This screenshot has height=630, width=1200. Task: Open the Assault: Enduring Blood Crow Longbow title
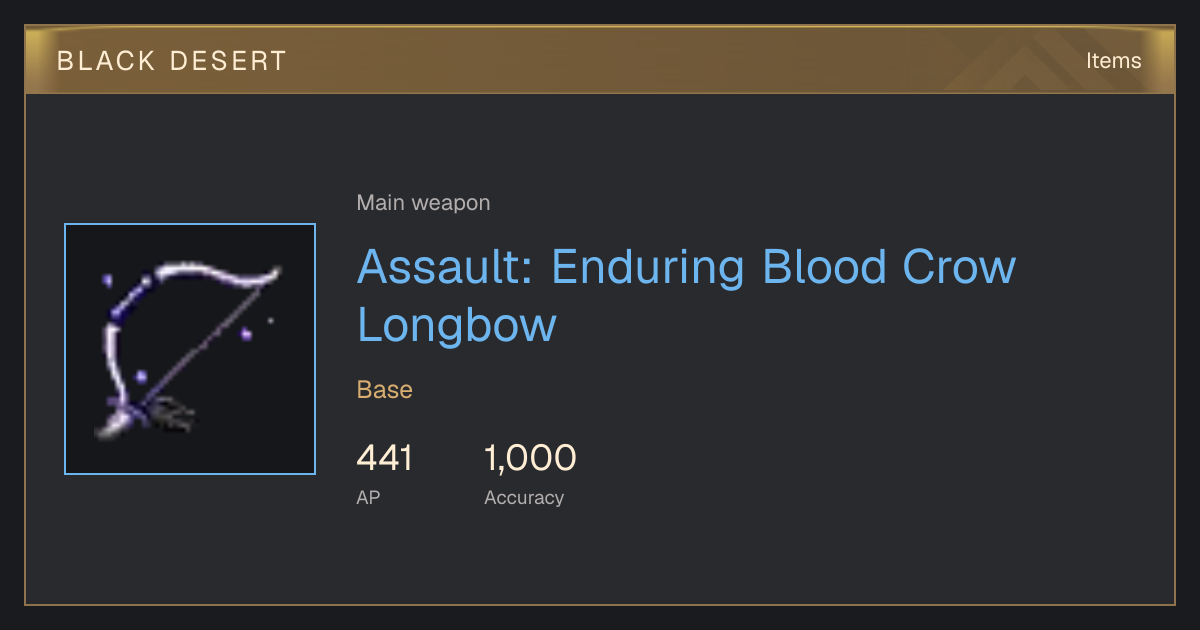tap(686, 296)
